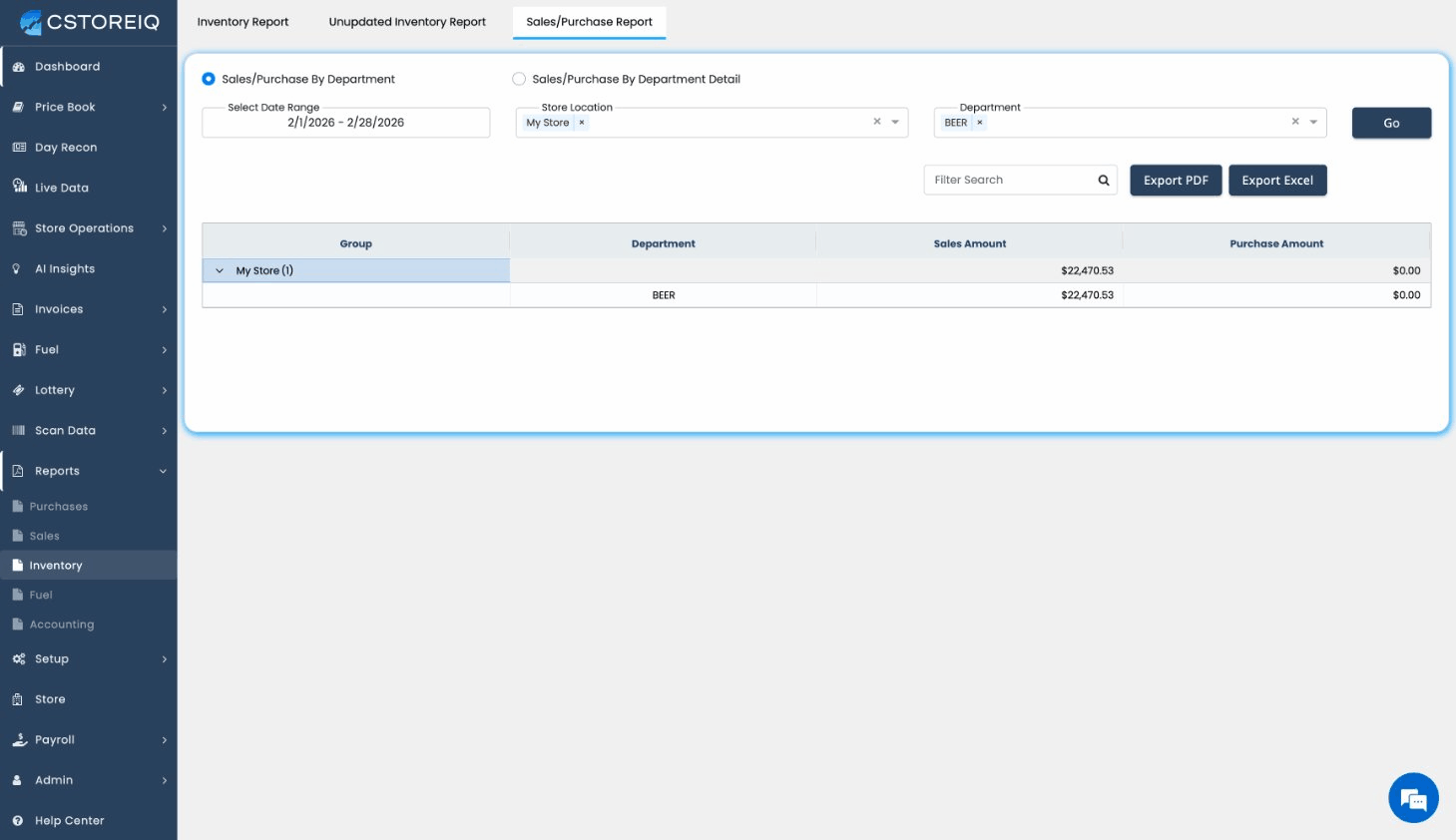Remove the BEER department tag
The width and height of the screenshot is (1456, 840).
(x=980, y=123)
